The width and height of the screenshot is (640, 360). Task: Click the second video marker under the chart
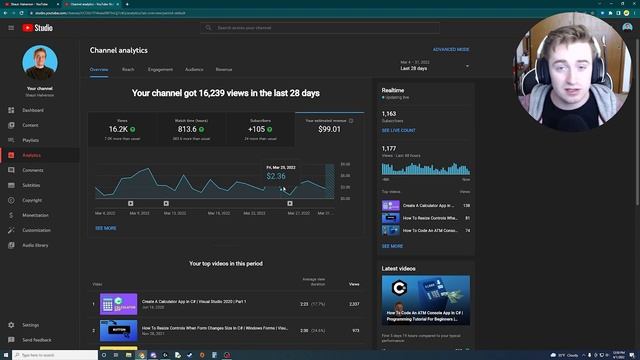tap(166, 203)
